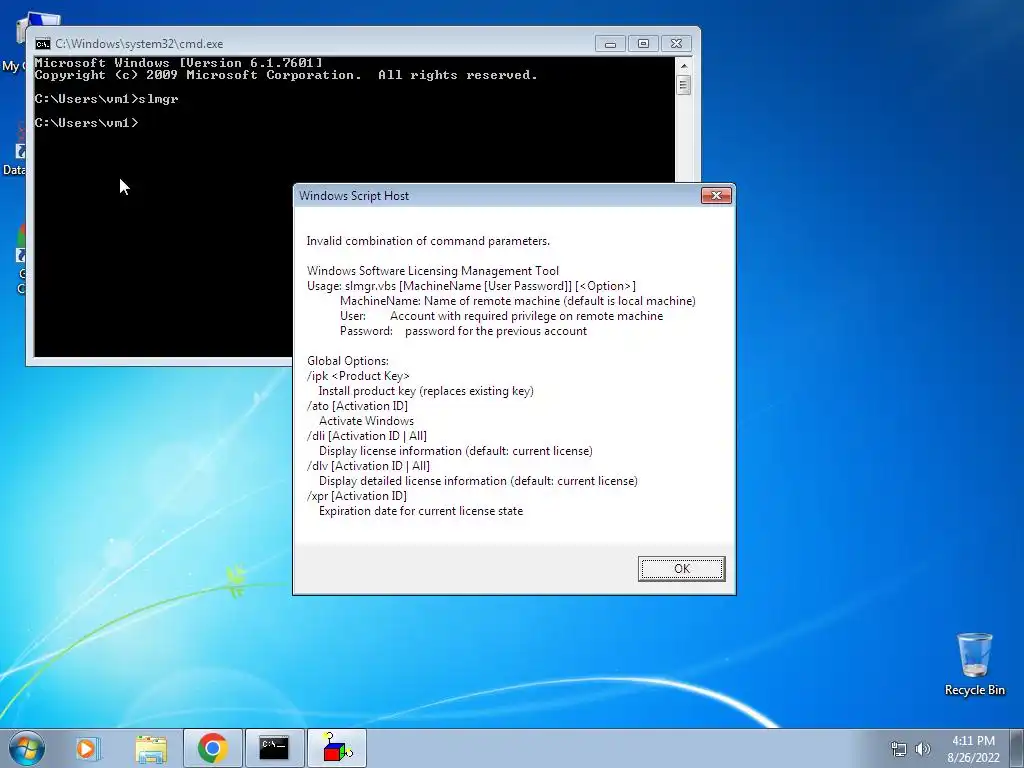The height and width of the screenshot is (768, 1024).
Task: Click 'Password: password for the previous account' line
Action: tap(463, 331)
